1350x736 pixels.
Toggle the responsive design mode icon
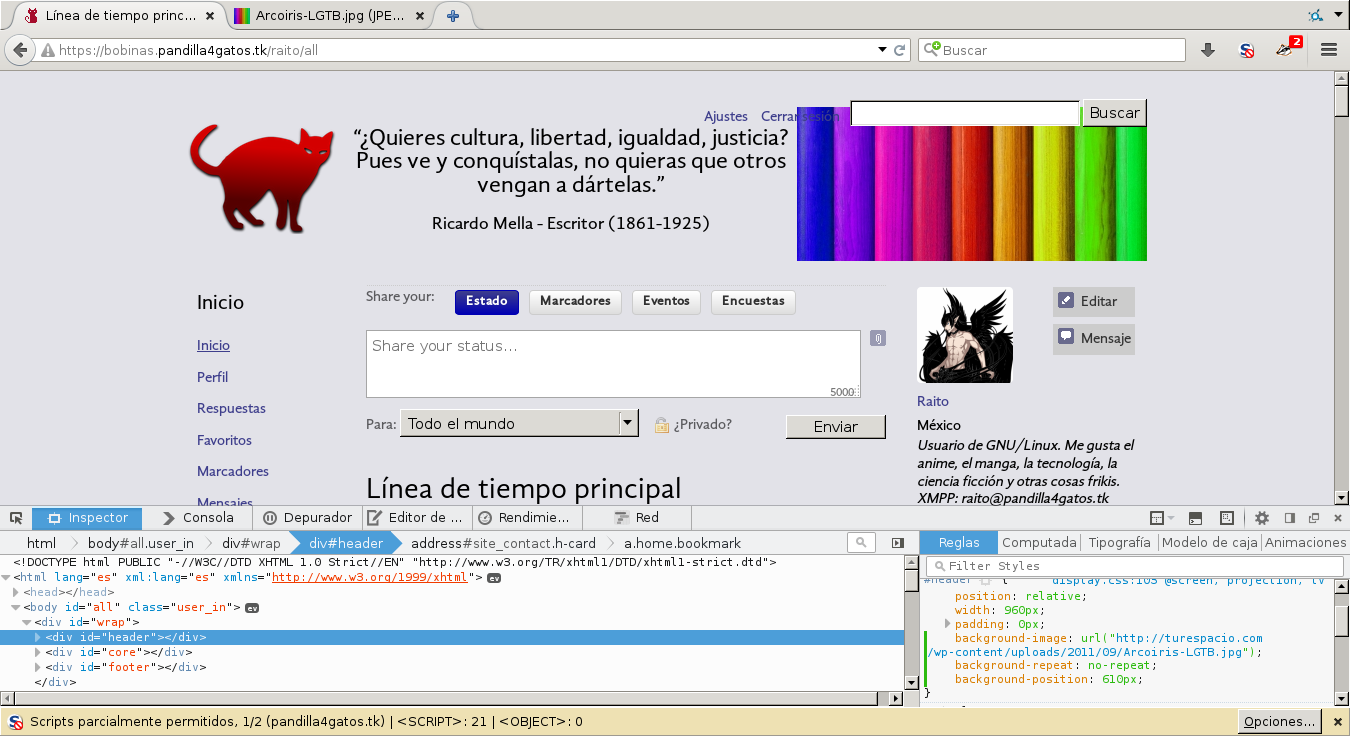1227,518
